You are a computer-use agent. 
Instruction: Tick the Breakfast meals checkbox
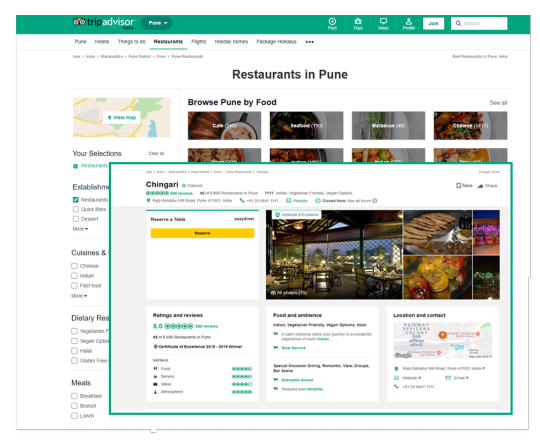(74, 396)
